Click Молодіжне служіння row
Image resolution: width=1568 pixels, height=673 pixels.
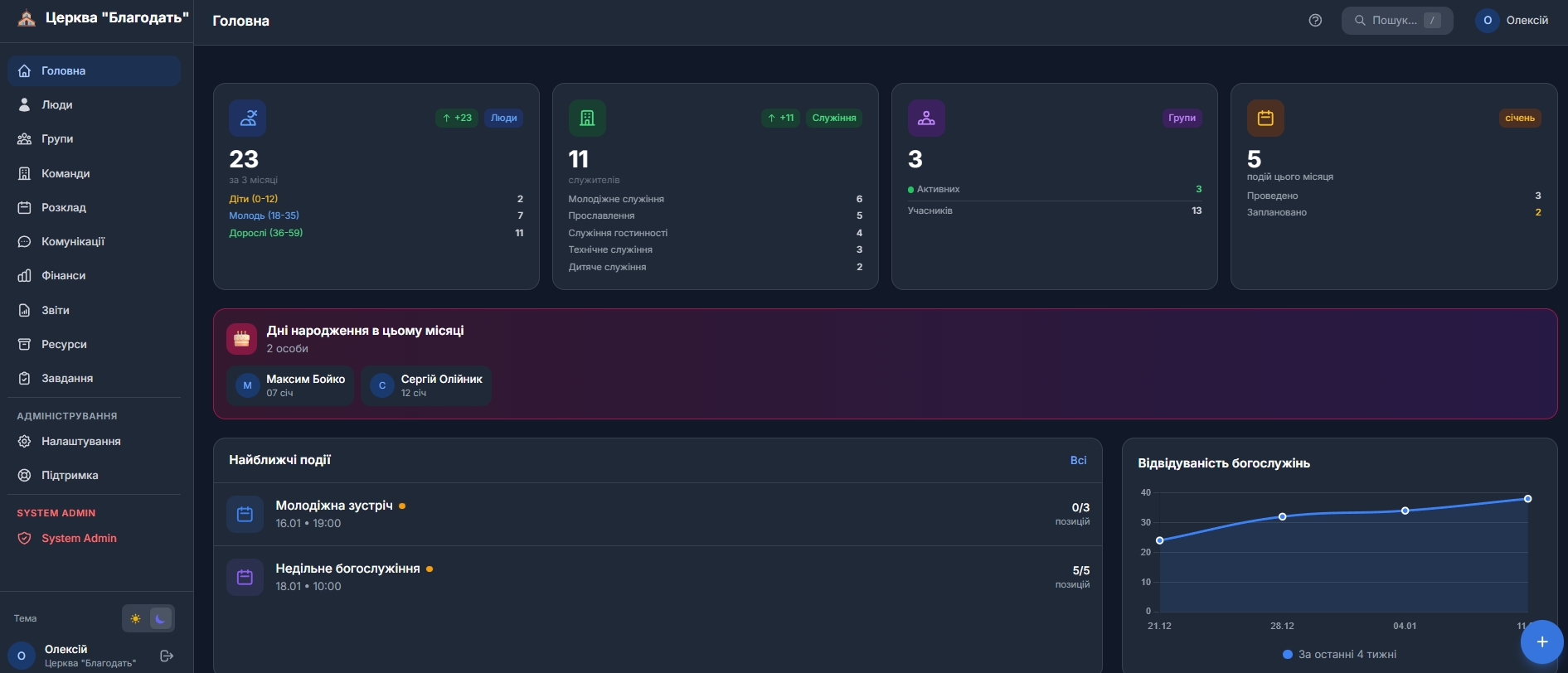tap(716, 199)
